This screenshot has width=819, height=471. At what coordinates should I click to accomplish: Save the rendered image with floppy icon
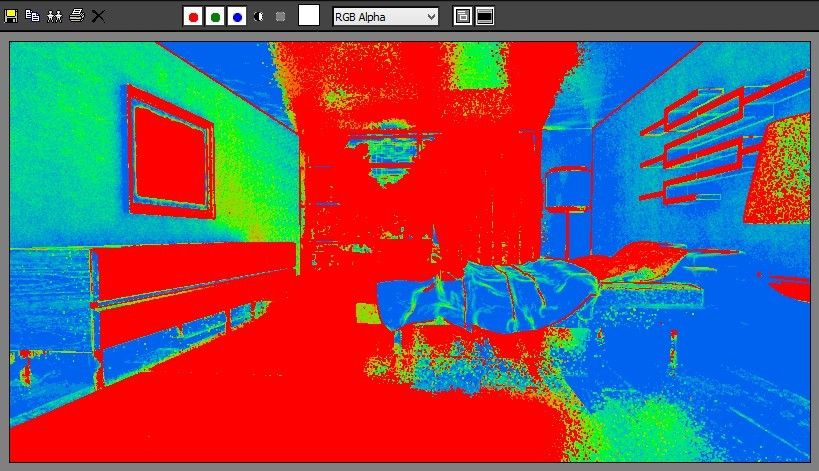[x=10, y=16]
